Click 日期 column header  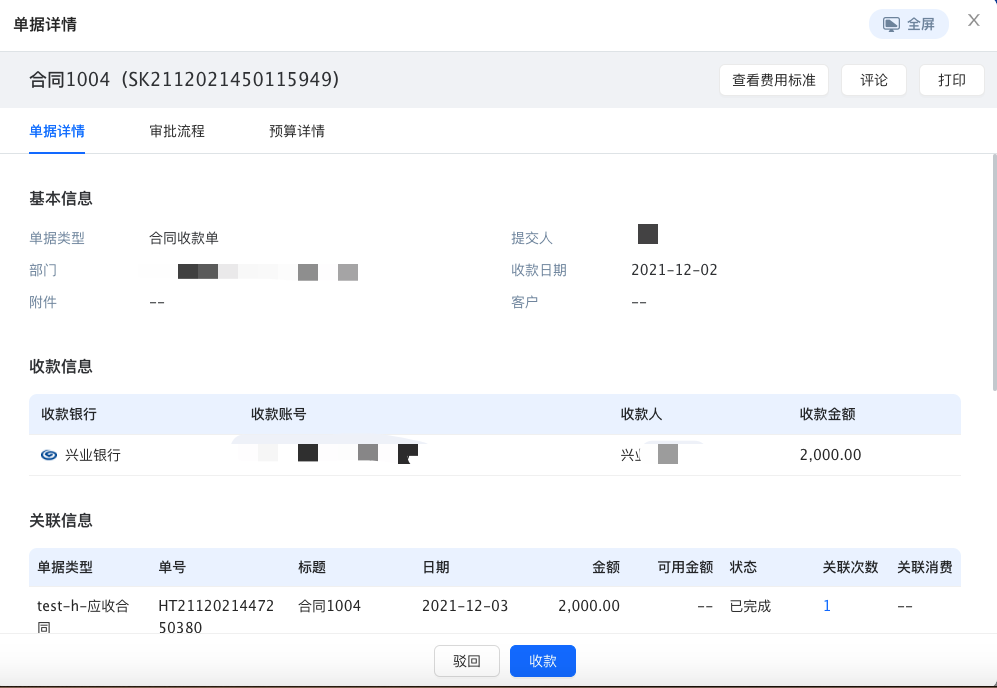436,567
